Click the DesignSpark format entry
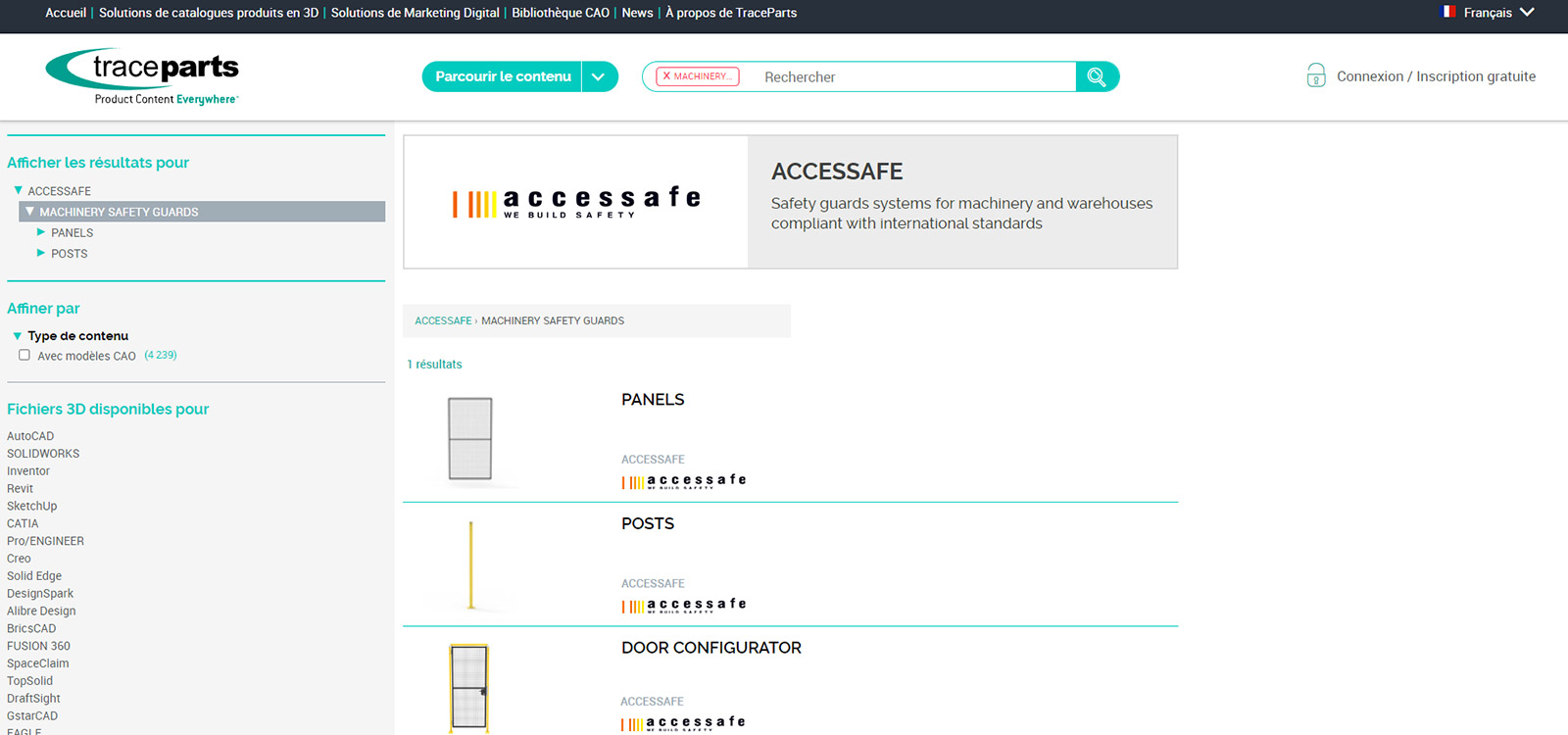 40,594
